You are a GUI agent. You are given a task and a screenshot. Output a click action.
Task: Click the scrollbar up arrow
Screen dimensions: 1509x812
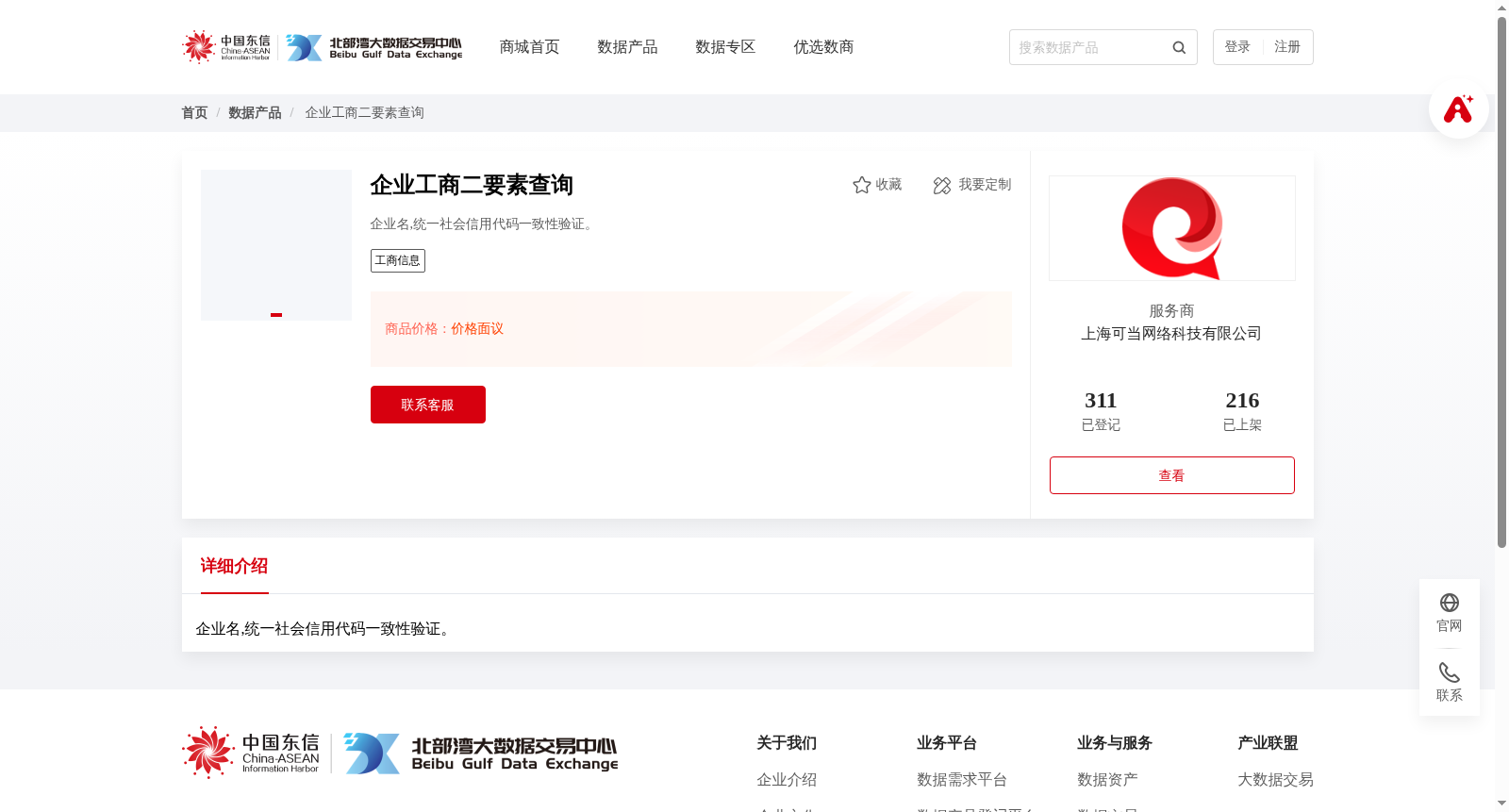pyautogui.click(x=1501, y=8)
